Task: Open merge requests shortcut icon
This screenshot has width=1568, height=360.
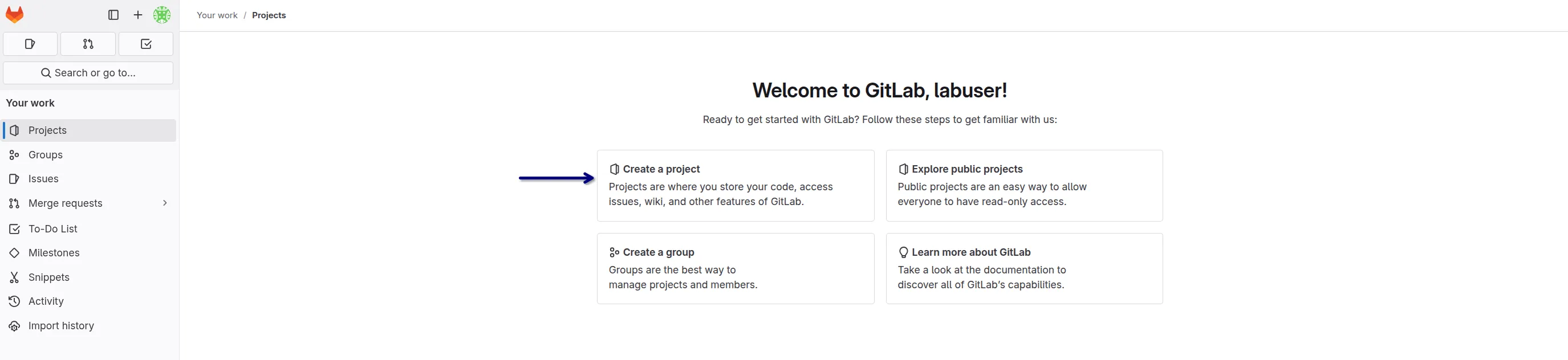Action: pos(88,43)
